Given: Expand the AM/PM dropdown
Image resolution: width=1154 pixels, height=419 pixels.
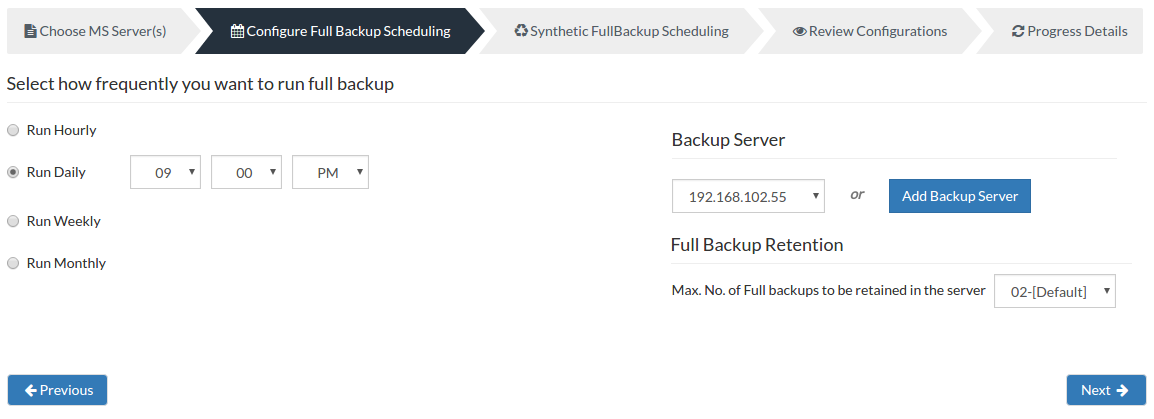Looking at the screenshot, I should 330,172.
